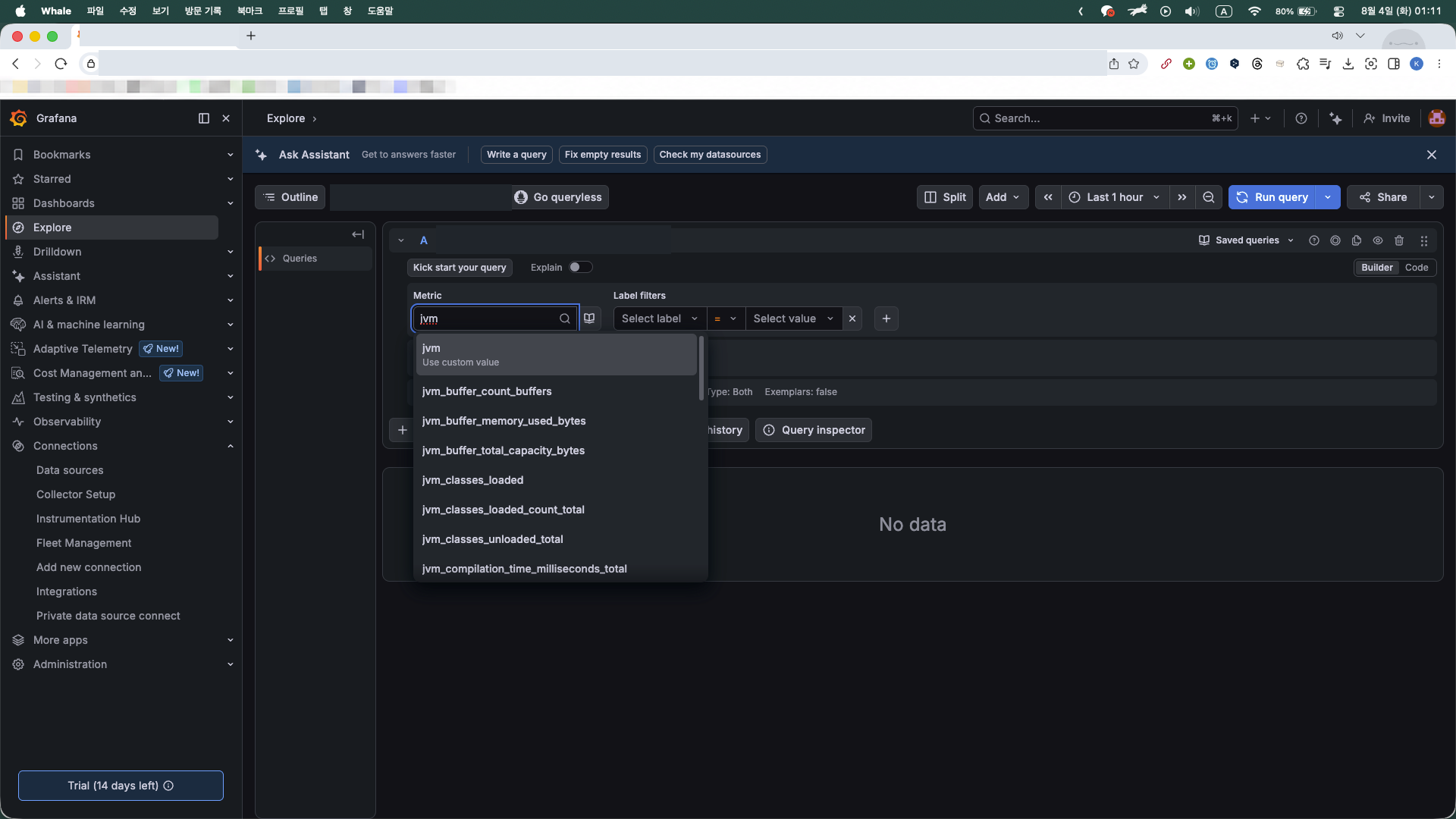This screenshot has height=819, width=1456.
Task: Focus the Grafana Search field
Action: click(x=1105, y=118)
